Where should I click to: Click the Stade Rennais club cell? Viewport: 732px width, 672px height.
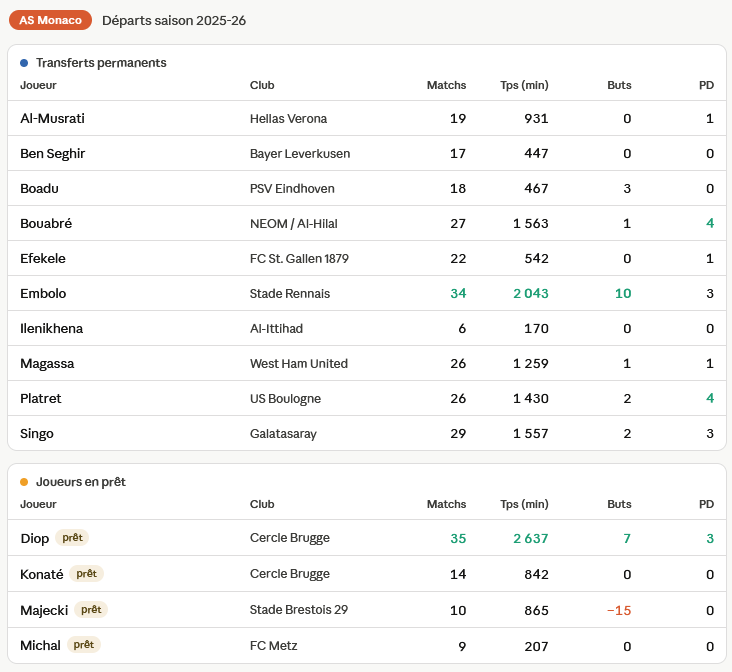(290, 294)
